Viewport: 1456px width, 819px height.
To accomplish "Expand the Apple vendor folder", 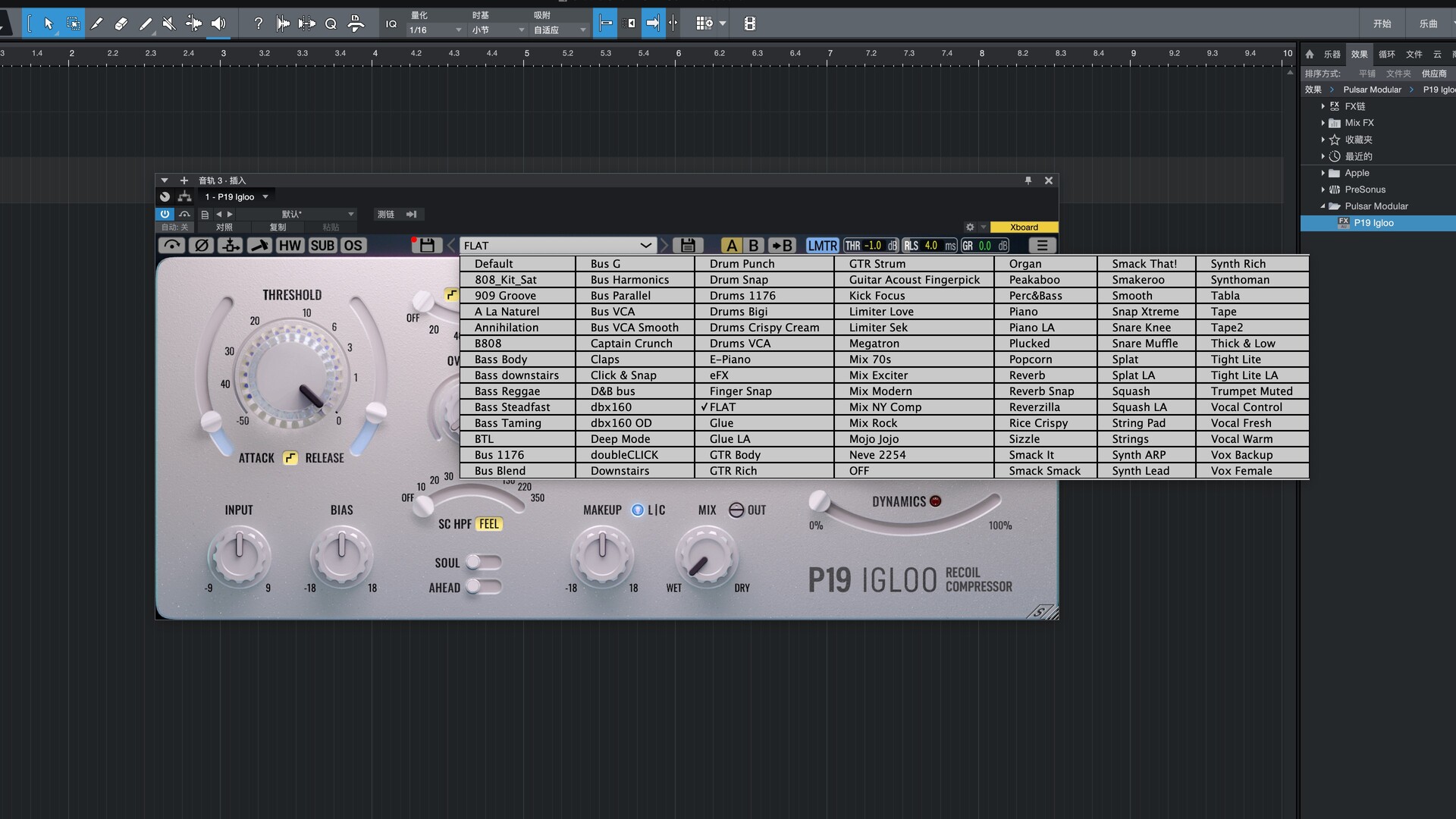I will [1323, 173].
